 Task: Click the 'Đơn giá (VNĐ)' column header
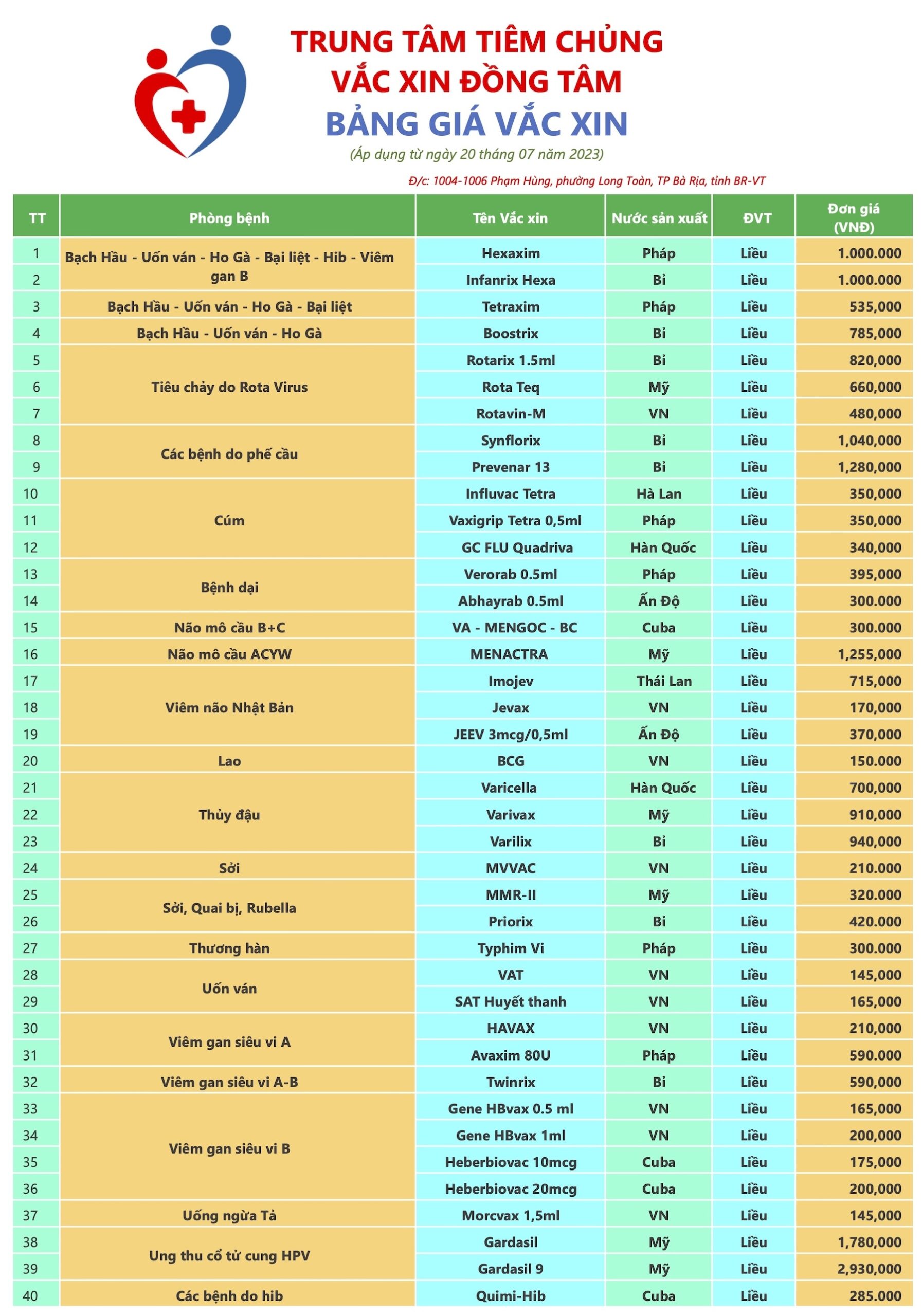(x=853, y=218)
